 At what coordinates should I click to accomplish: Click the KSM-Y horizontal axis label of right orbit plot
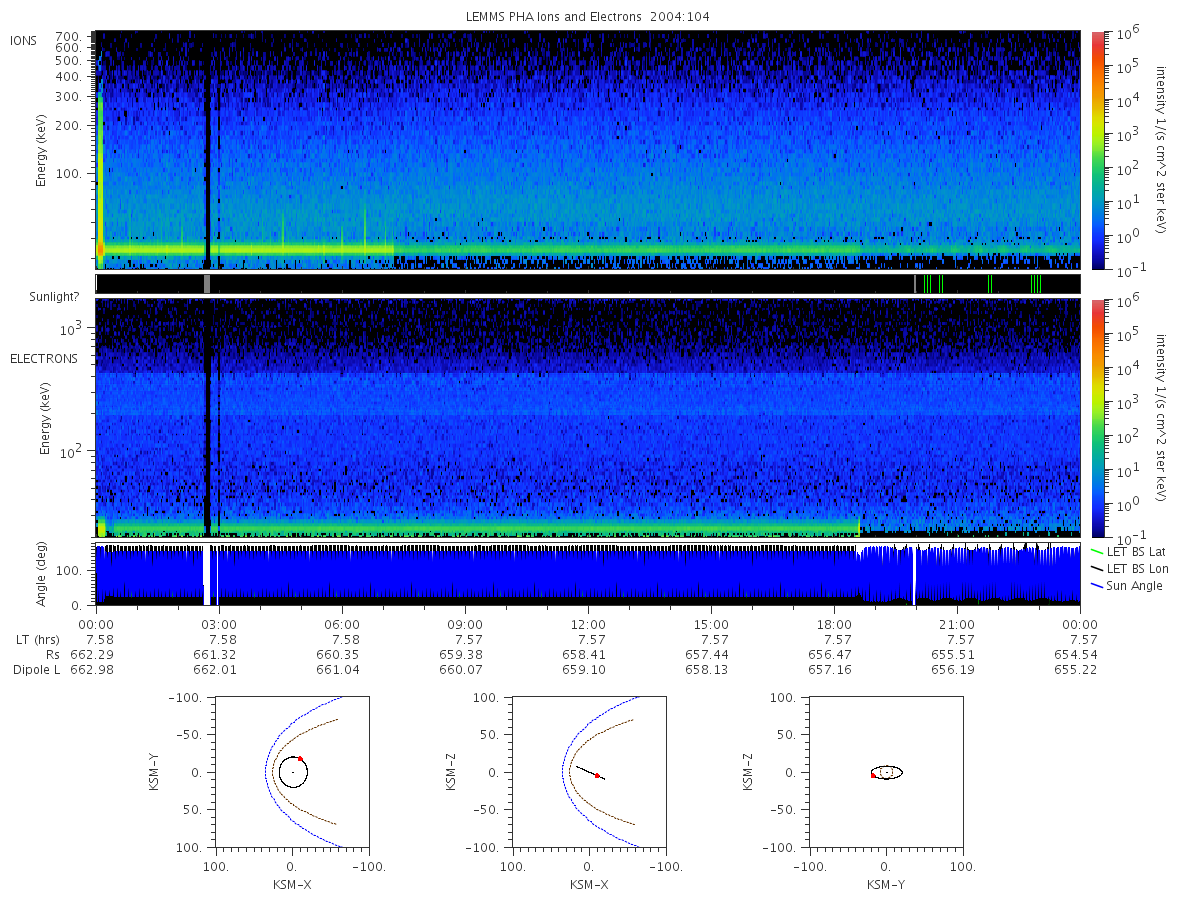pos(886,885)
